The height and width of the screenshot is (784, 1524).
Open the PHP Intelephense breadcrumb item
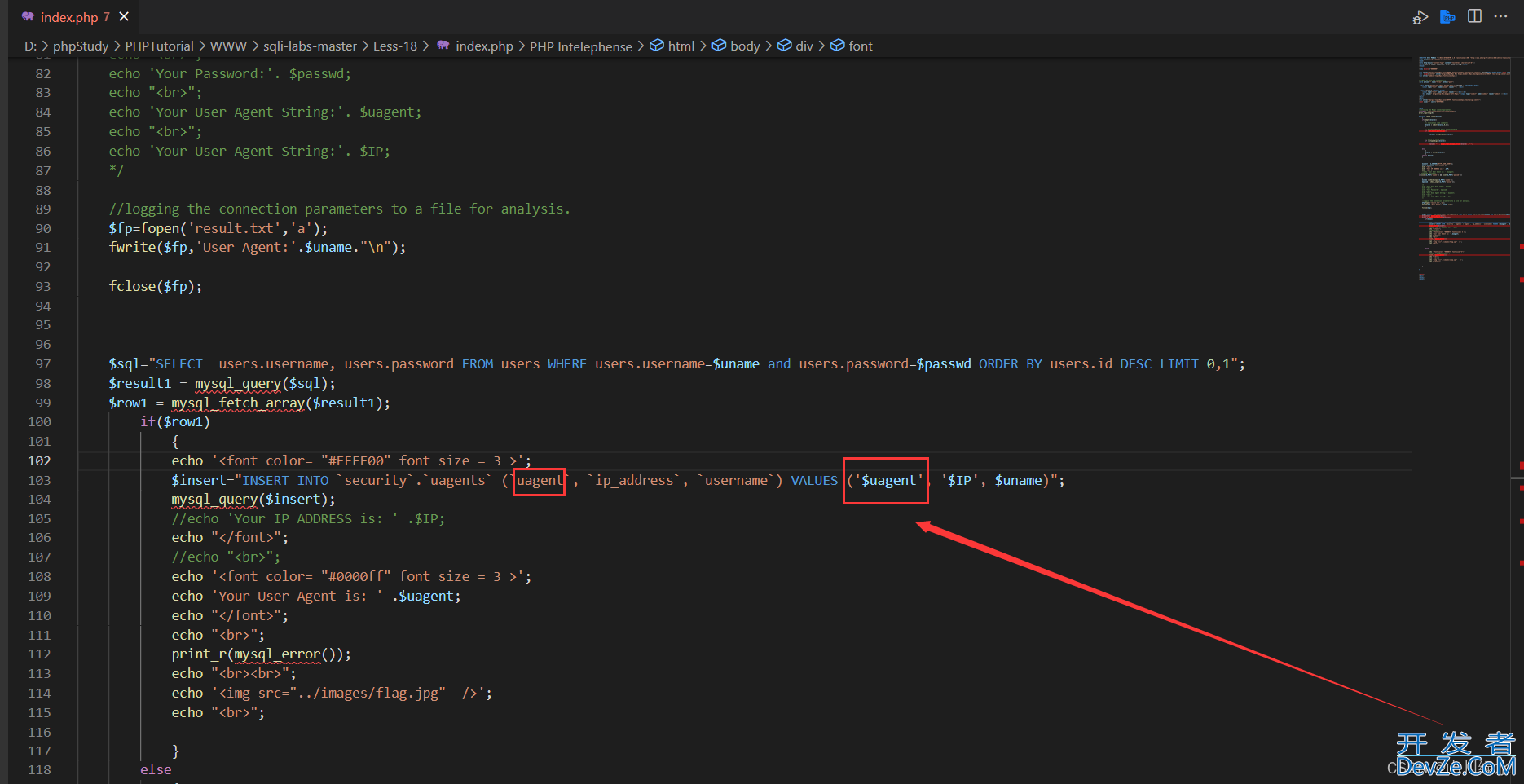pyautogui.click(x=581, y=46)
